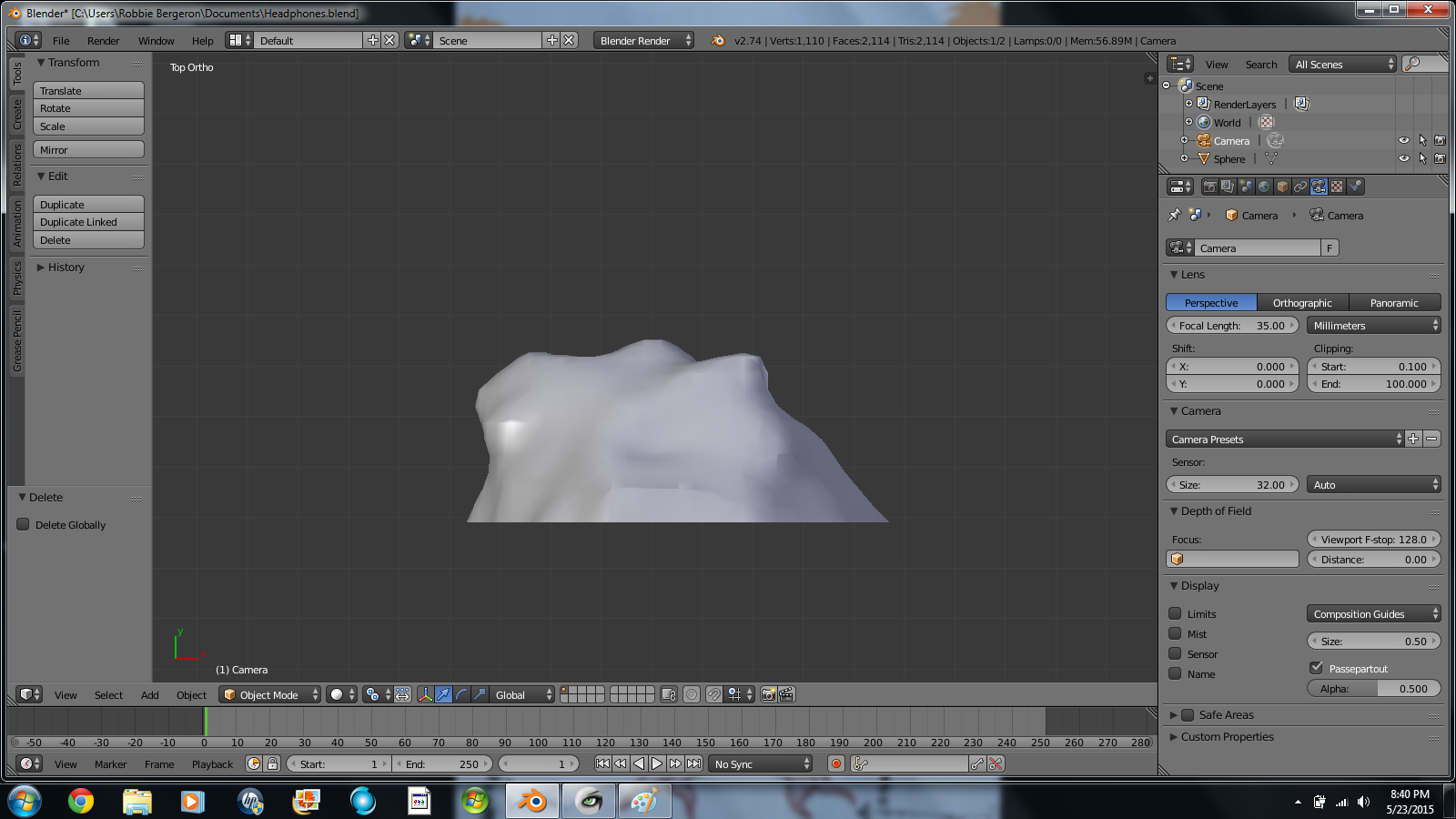Open the Render properties tab icon
The height and width of the screenshot is (819, 1456).
coord(1209,187)
